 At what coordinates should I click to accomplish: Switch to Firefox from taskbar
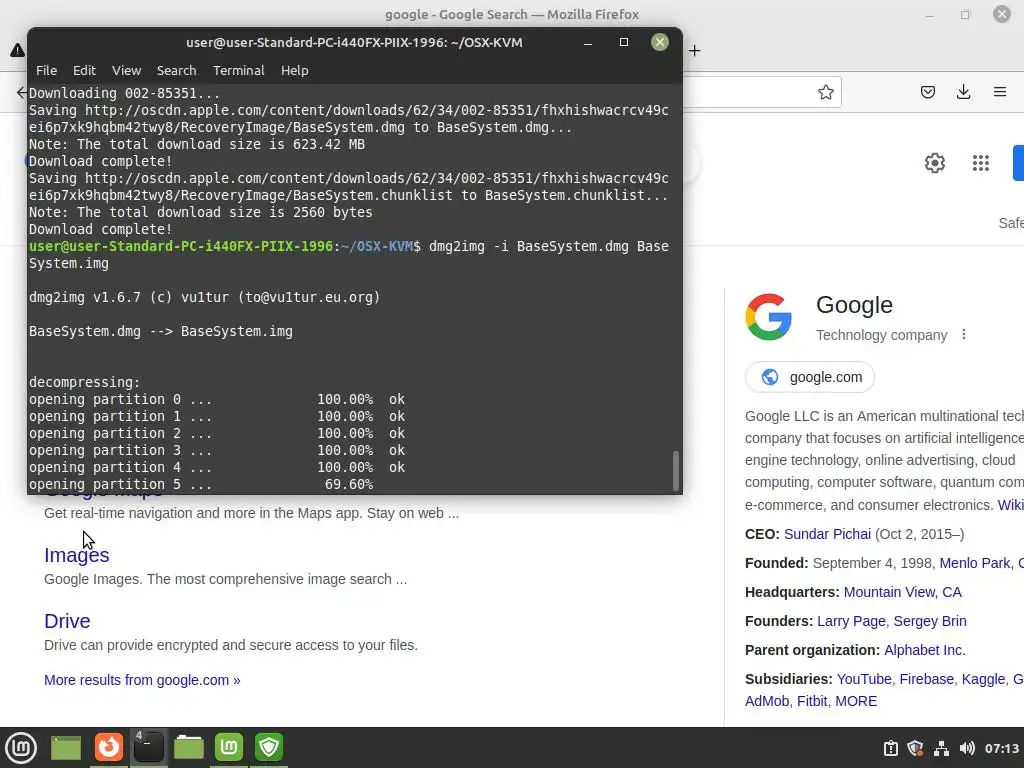pyautogui.click(x=108, y=747)
